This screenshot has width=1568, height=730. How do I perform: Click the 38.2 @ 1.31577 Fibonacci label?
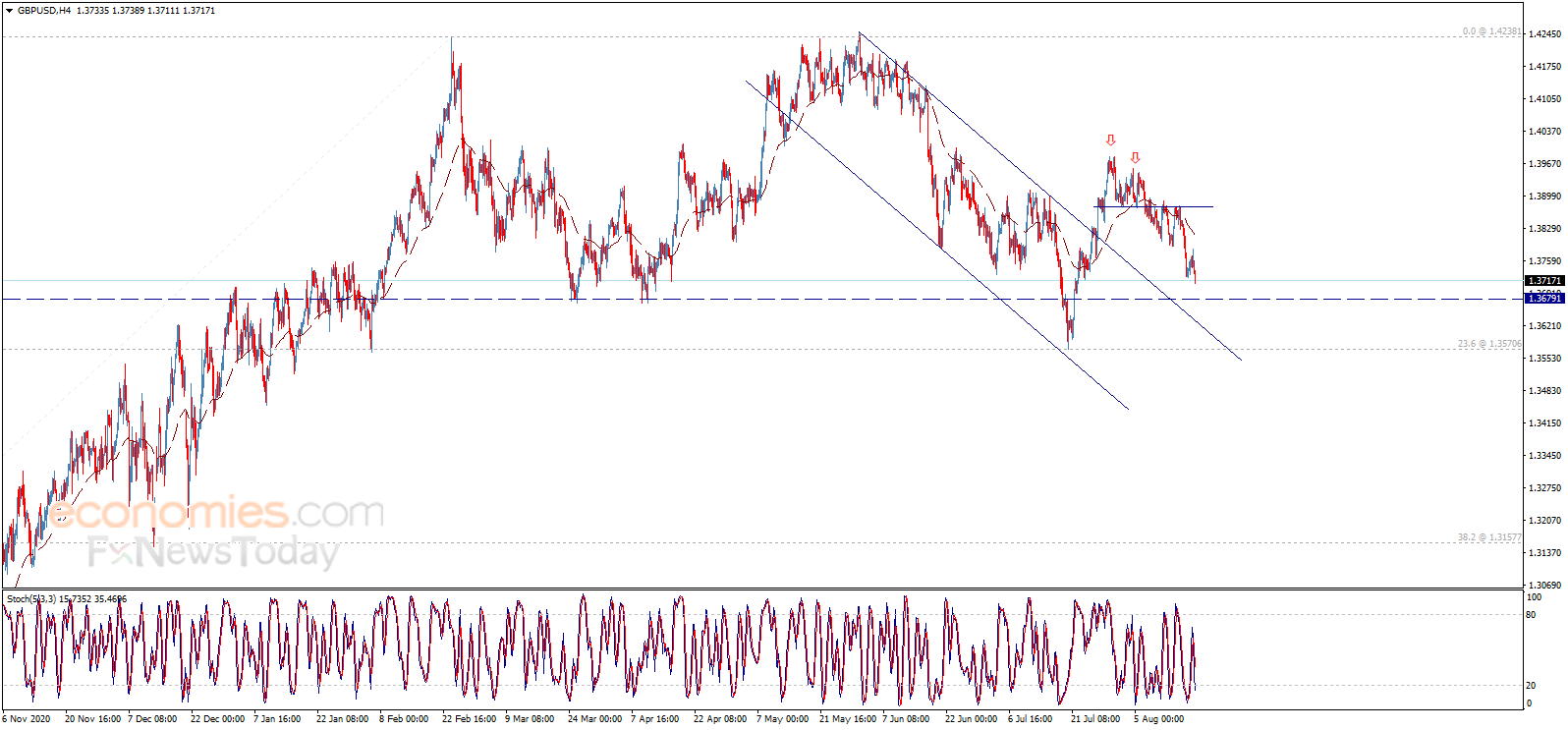1489,537
